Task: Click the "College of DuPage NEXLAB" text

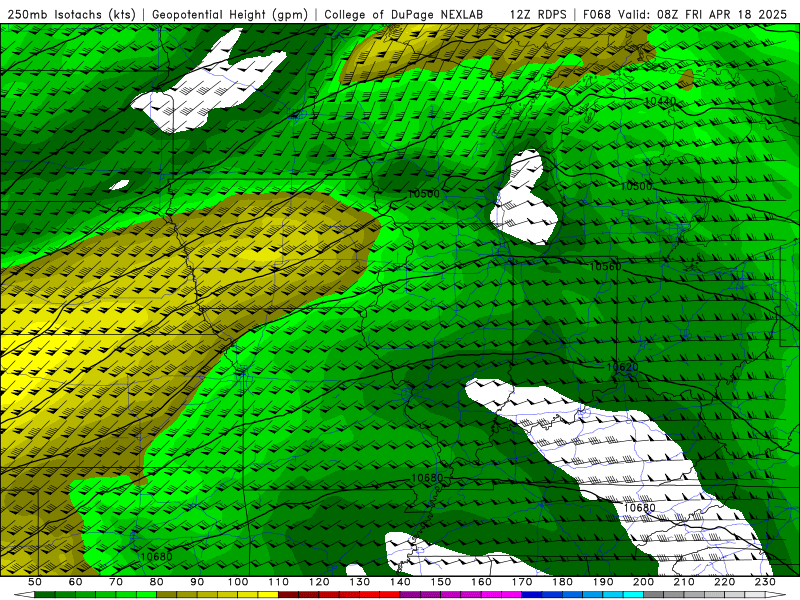Action: coord(403,15)
